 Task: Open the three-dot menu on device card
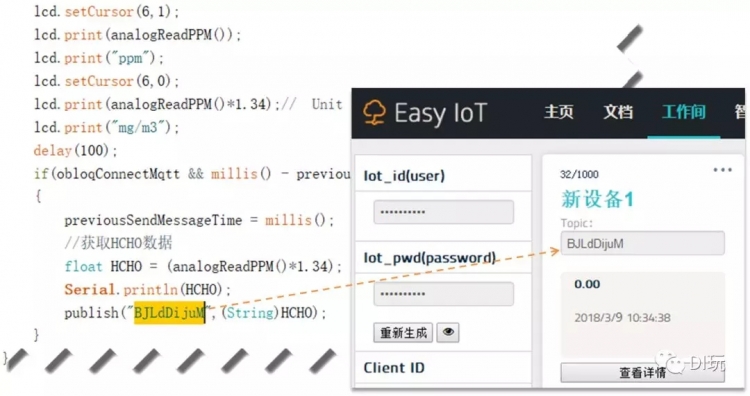click(x=722, y=170)
